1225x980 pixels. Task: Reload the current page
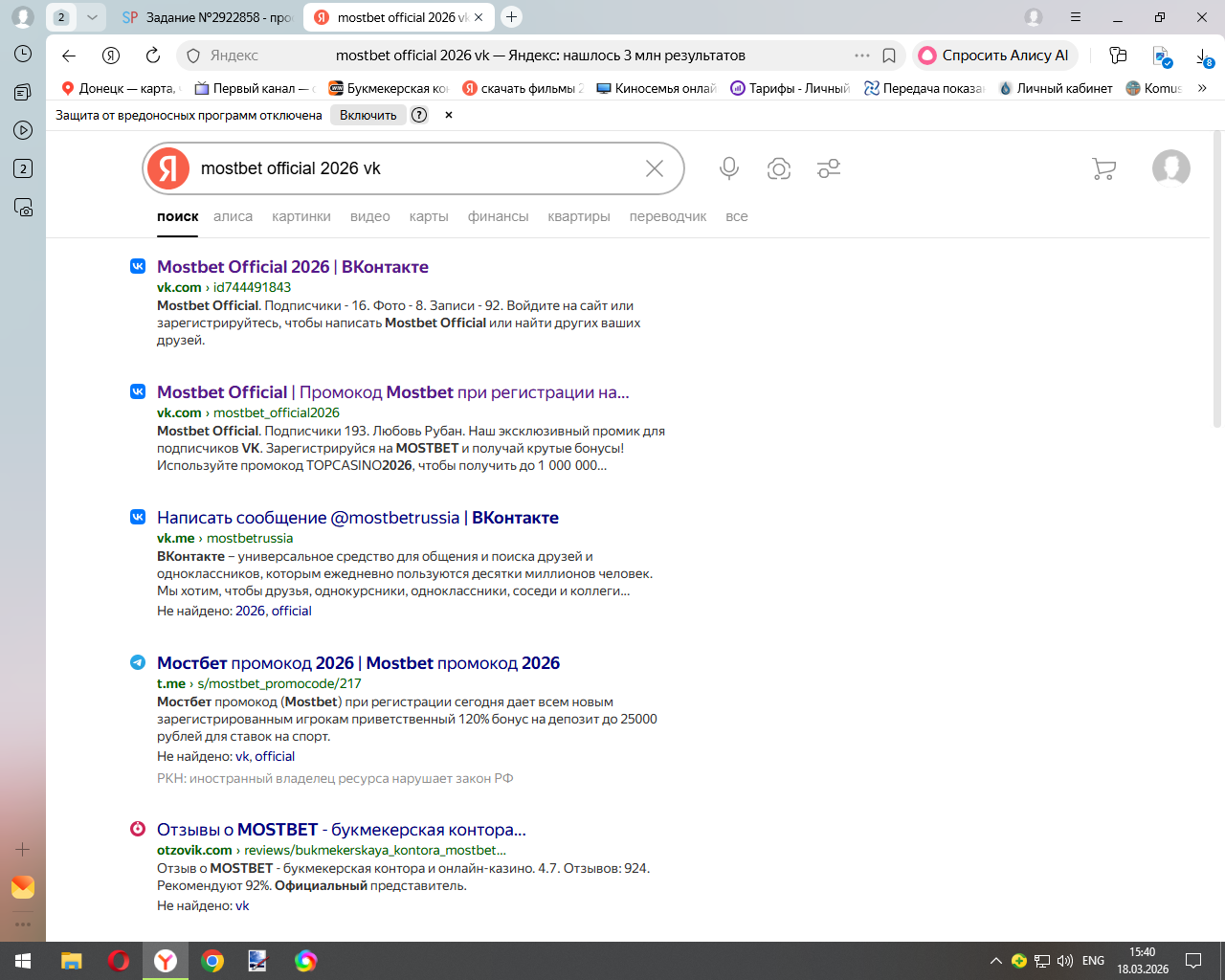coord(153,56)
